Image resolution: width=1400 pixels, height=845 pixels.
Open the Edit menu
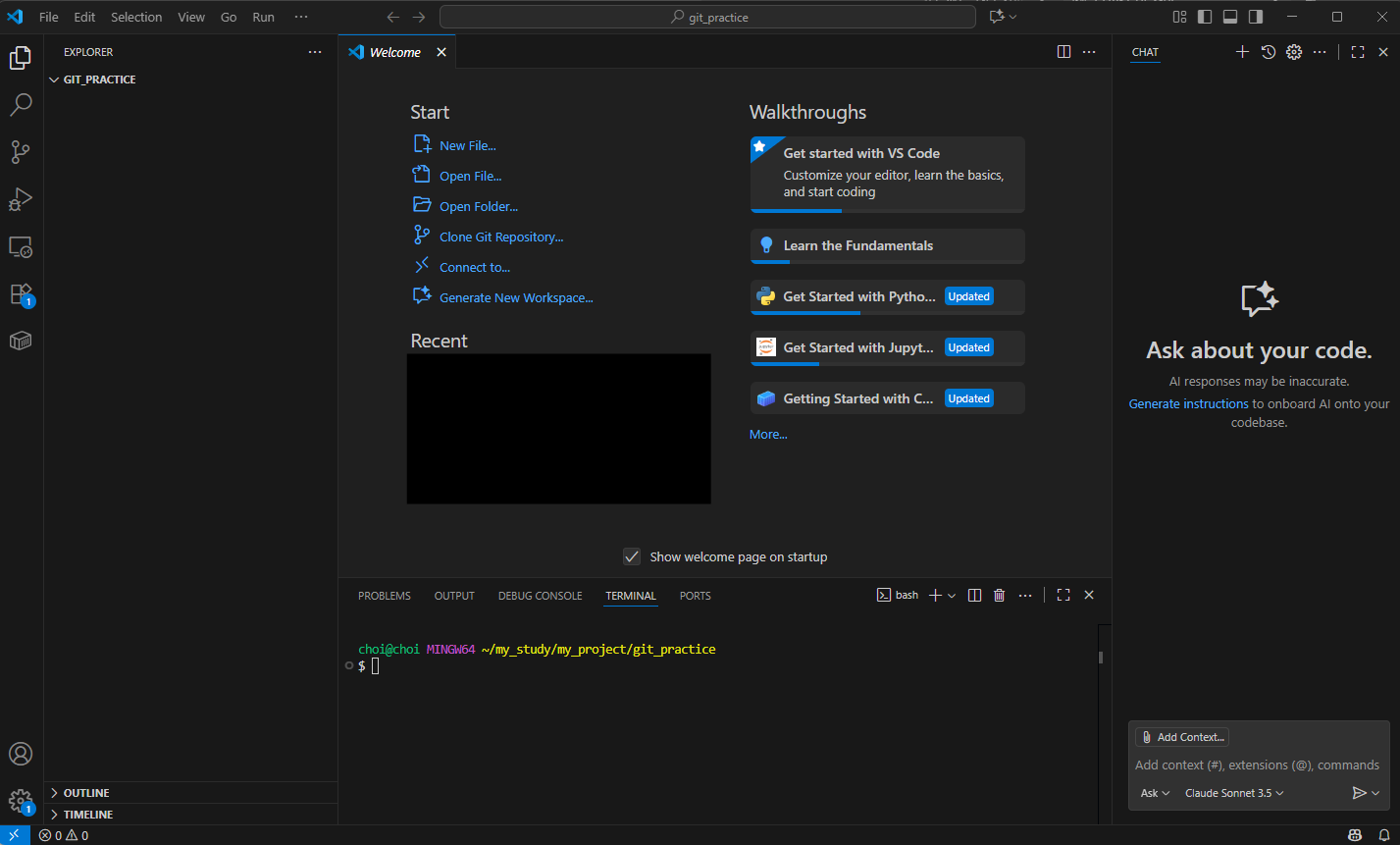click(x=84, y=17)
